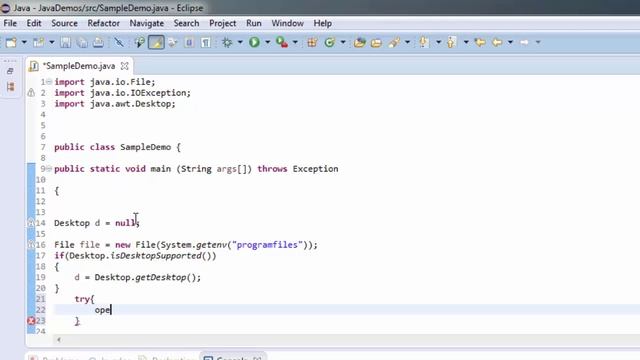Click the Last Edit Location icon

tap(480, 42)
